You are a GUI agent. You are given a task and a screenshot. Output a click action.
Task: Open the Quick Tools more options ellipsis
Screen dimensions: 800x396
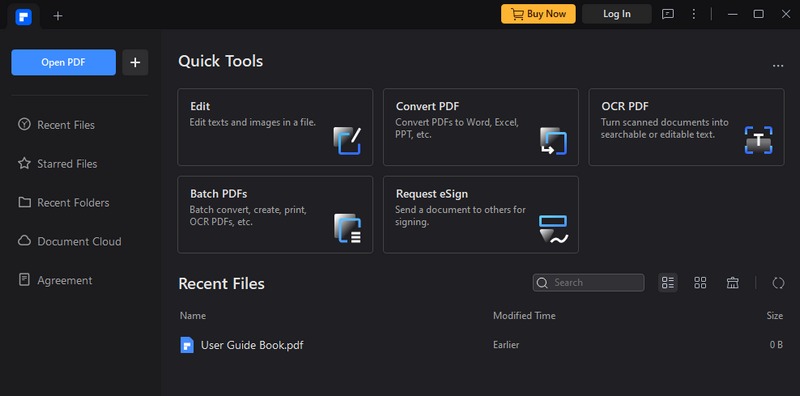point(778,66)
